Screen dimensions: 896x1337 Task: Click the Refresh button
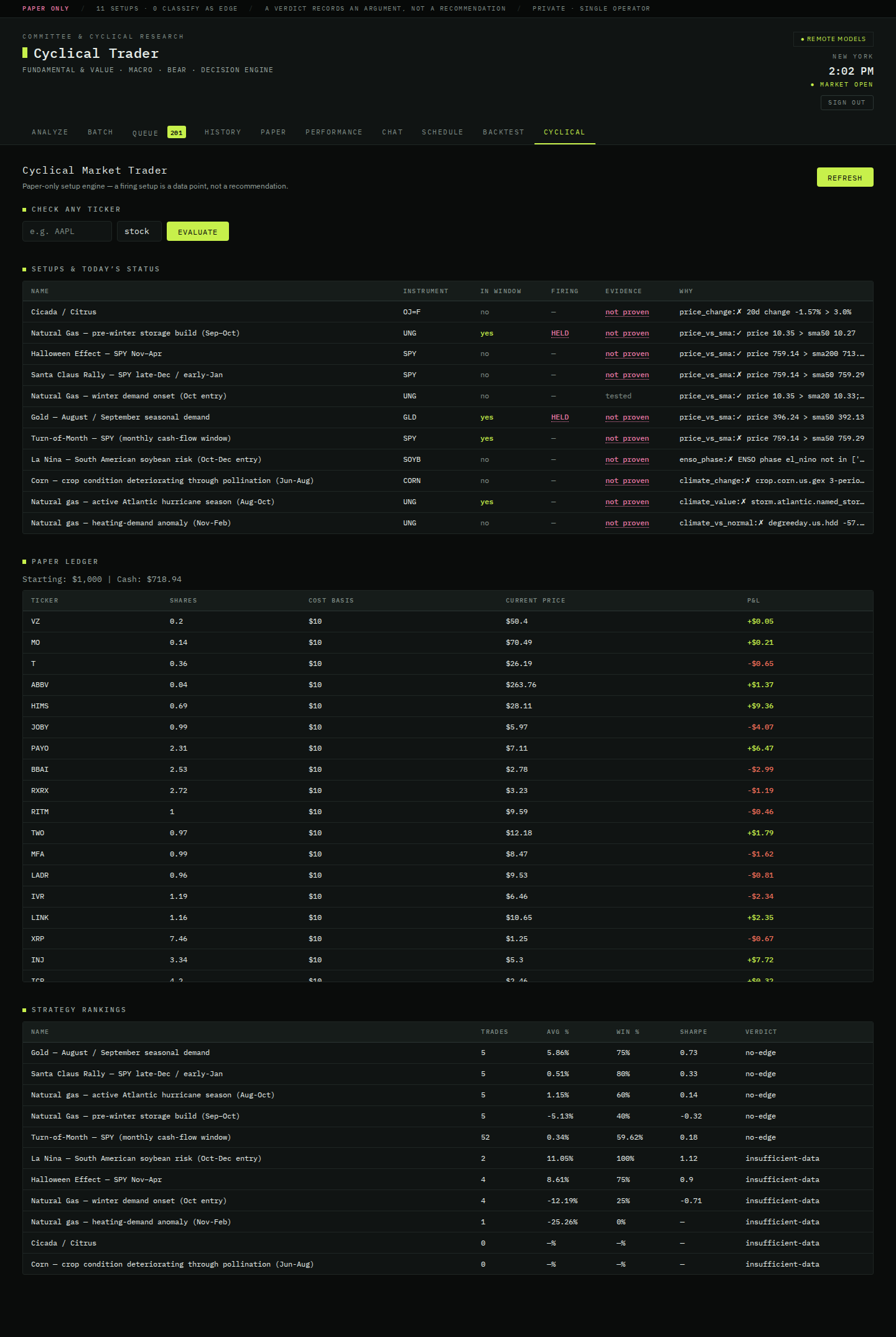[x=845, y=177]
